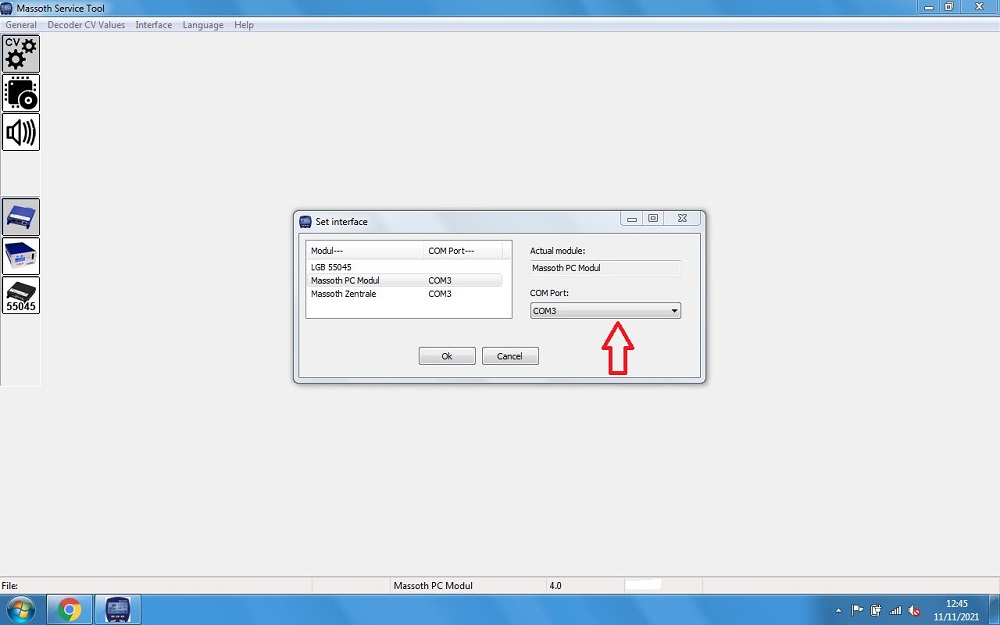Open the Action Center flag icon

tap(857, 610)
